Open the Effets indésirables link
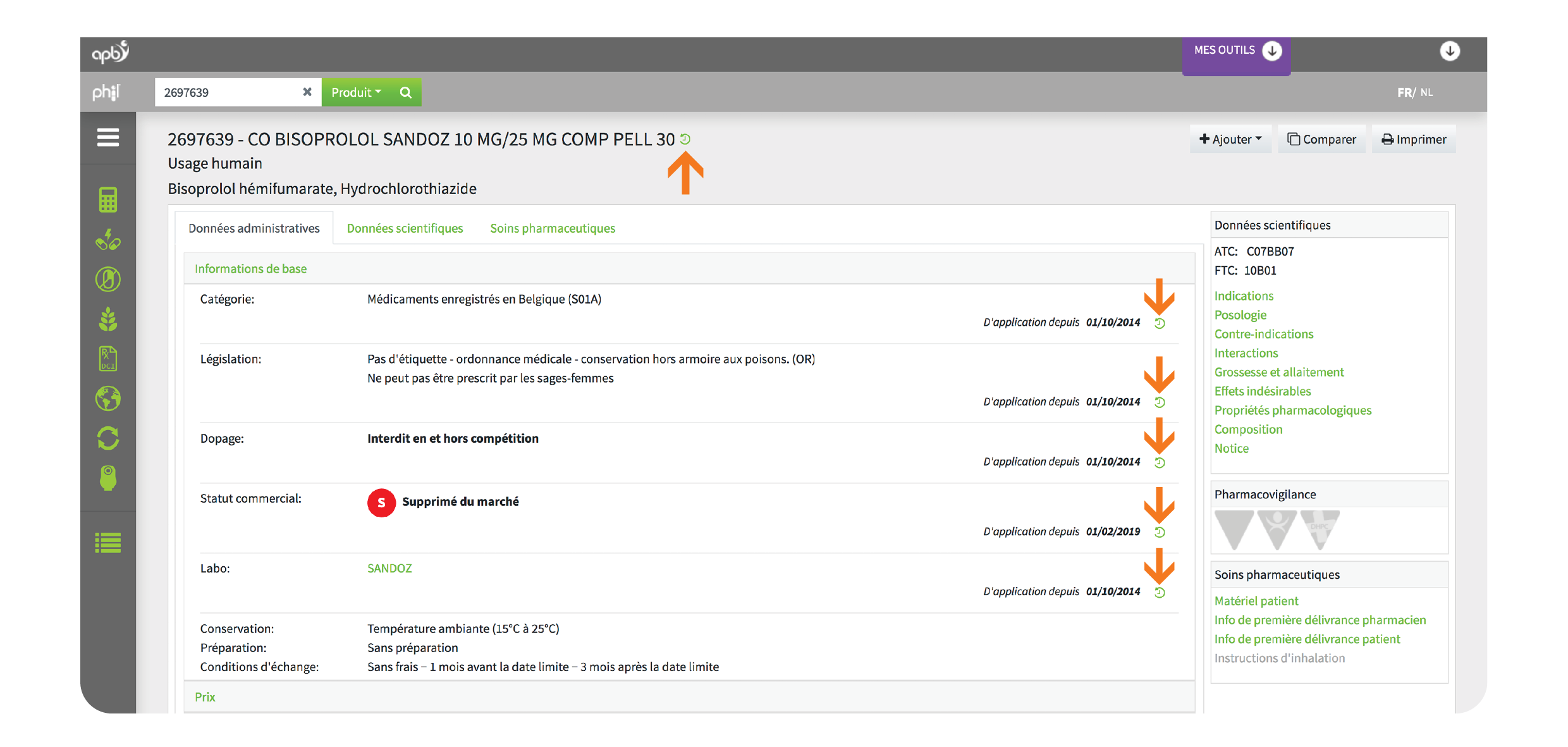This screenshot has width=1568, height=747. 1262,391
